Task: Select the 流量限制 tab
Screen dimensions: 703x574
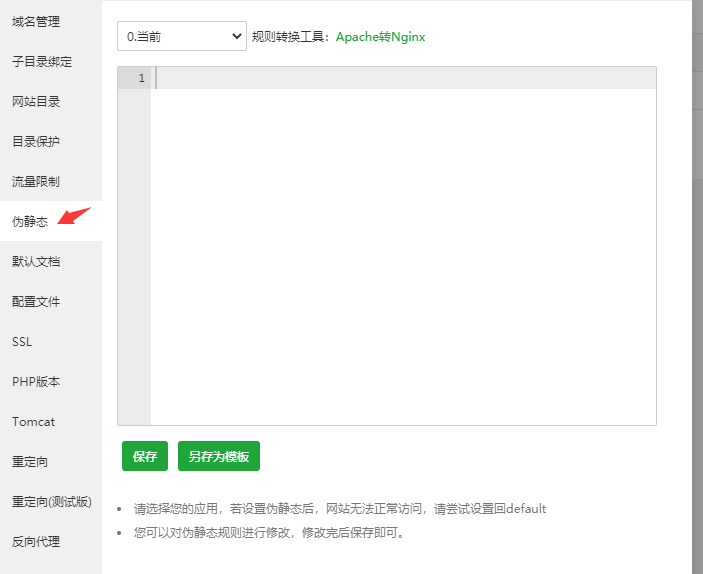Action: point(51,181)
